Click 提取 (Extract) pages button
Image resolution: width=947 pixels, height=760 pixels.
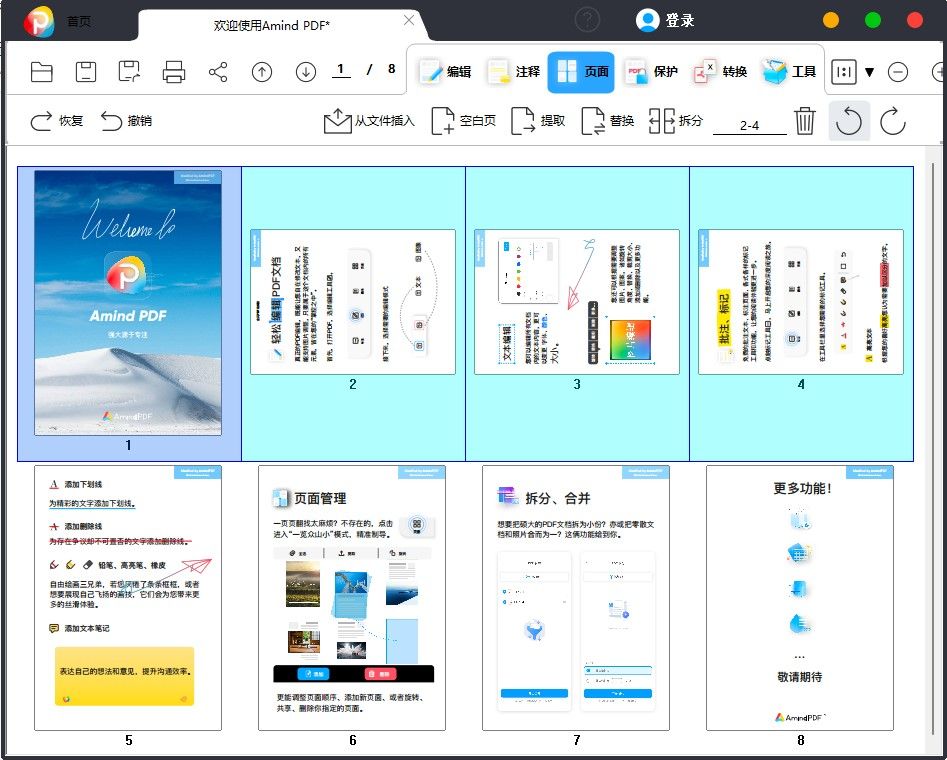pos(538,121)
